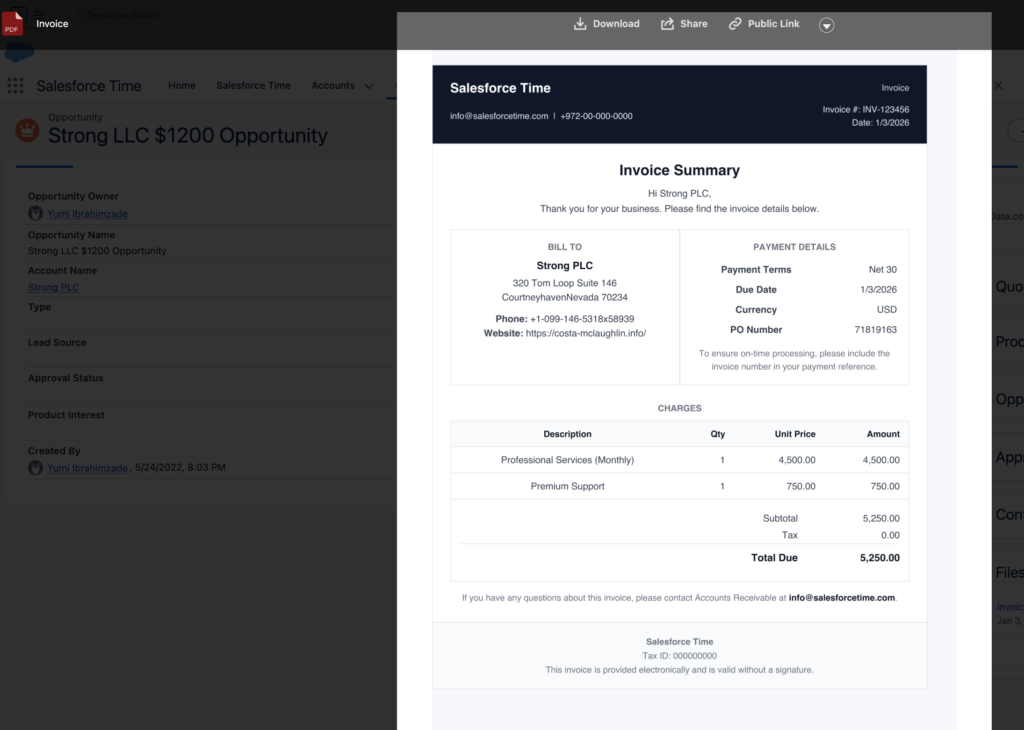Click the Created By avatar icon
This screenshot has width=1024, height=730.
[35, 468]
